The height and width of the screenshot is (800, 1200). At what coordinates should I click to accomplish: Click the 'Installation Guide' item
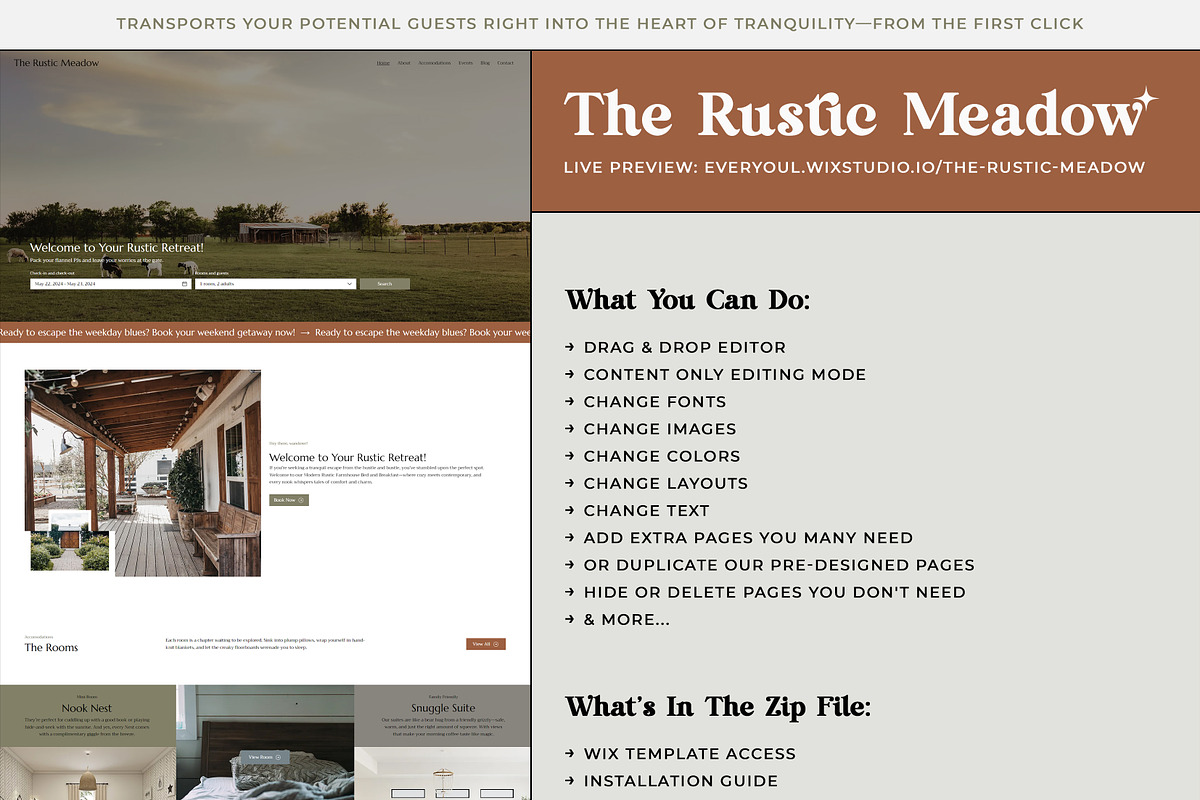681,780
